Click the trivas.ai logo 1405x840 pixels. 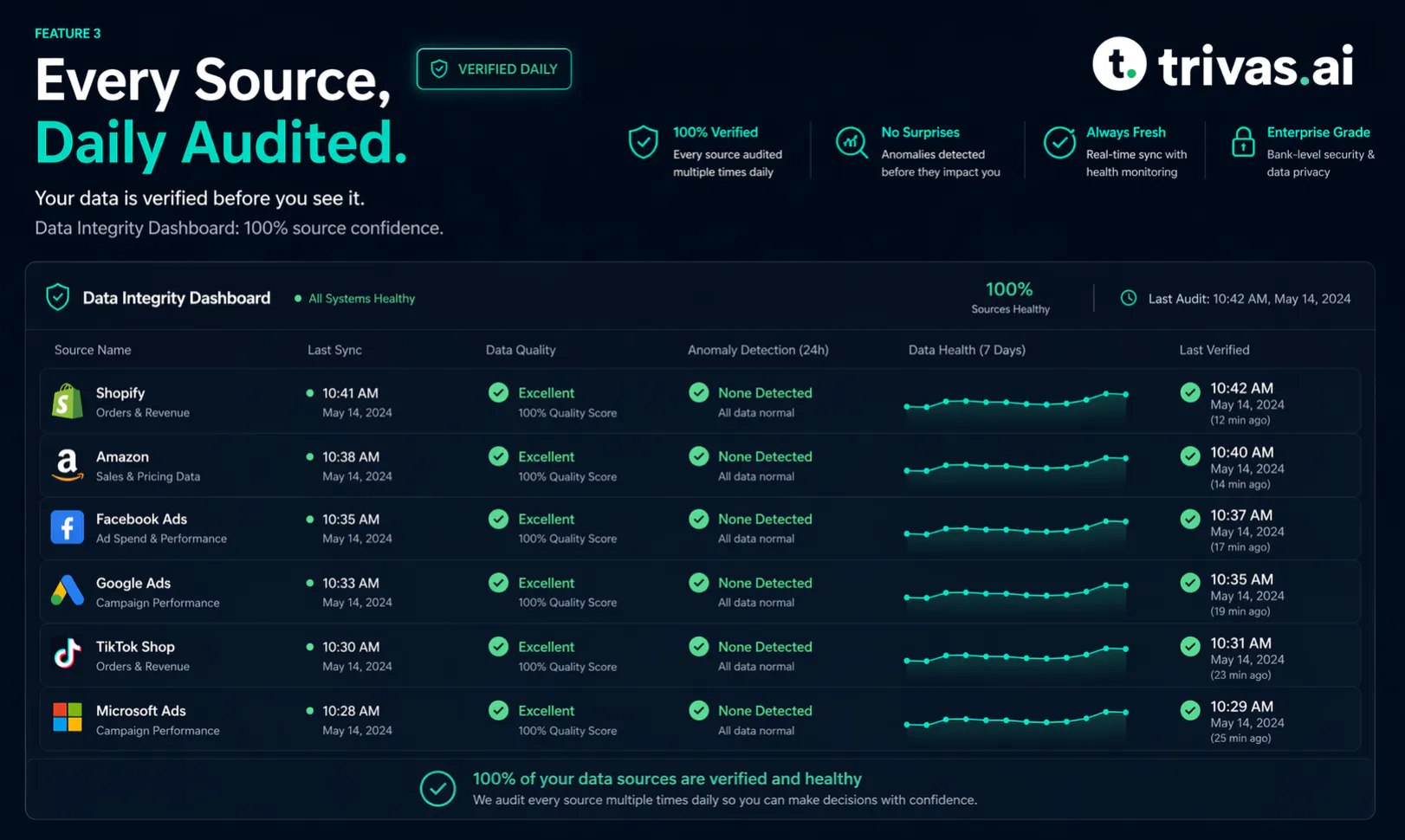tap(1223, 64)
